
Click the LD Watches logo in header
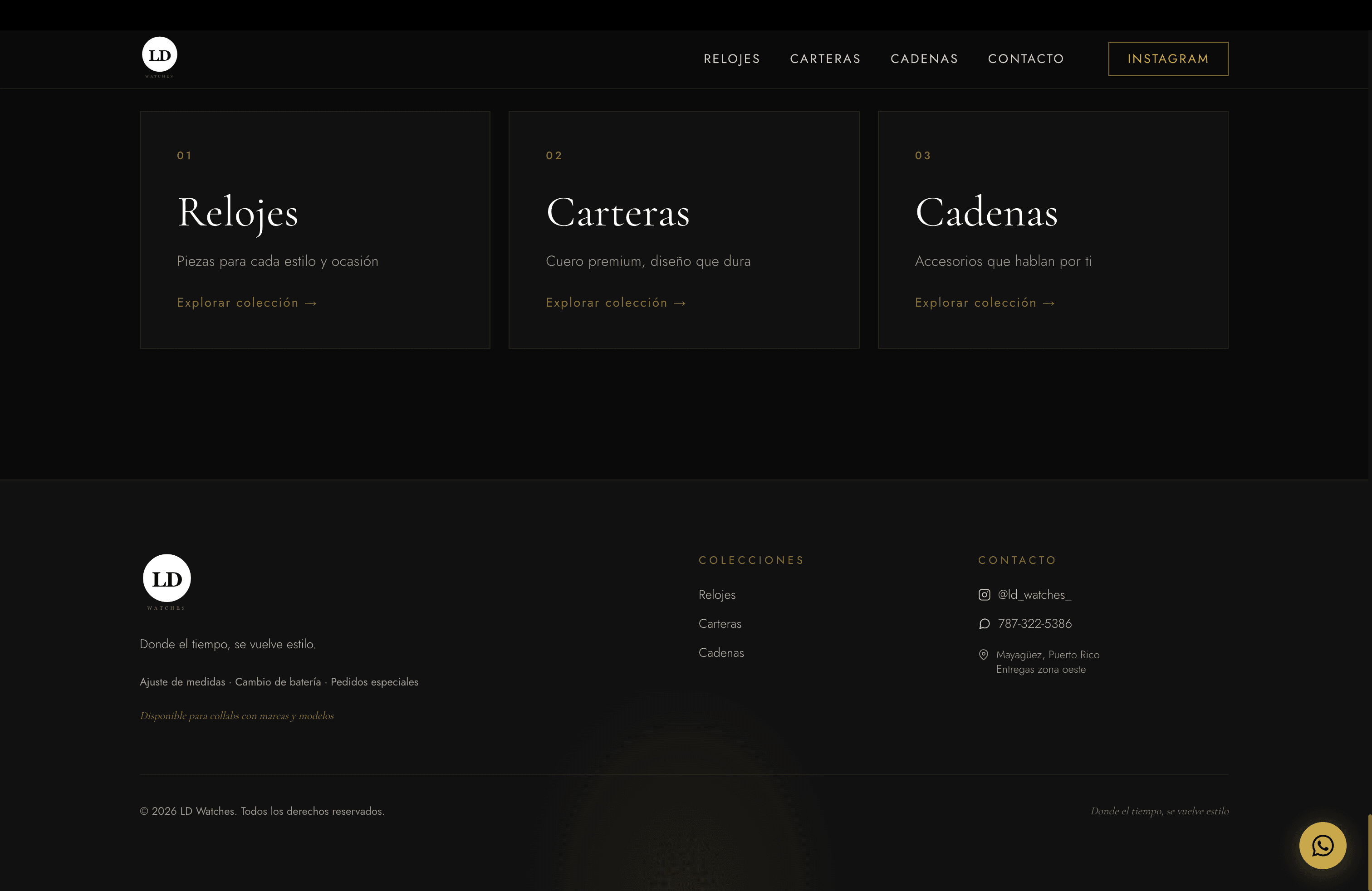[160, 58]
